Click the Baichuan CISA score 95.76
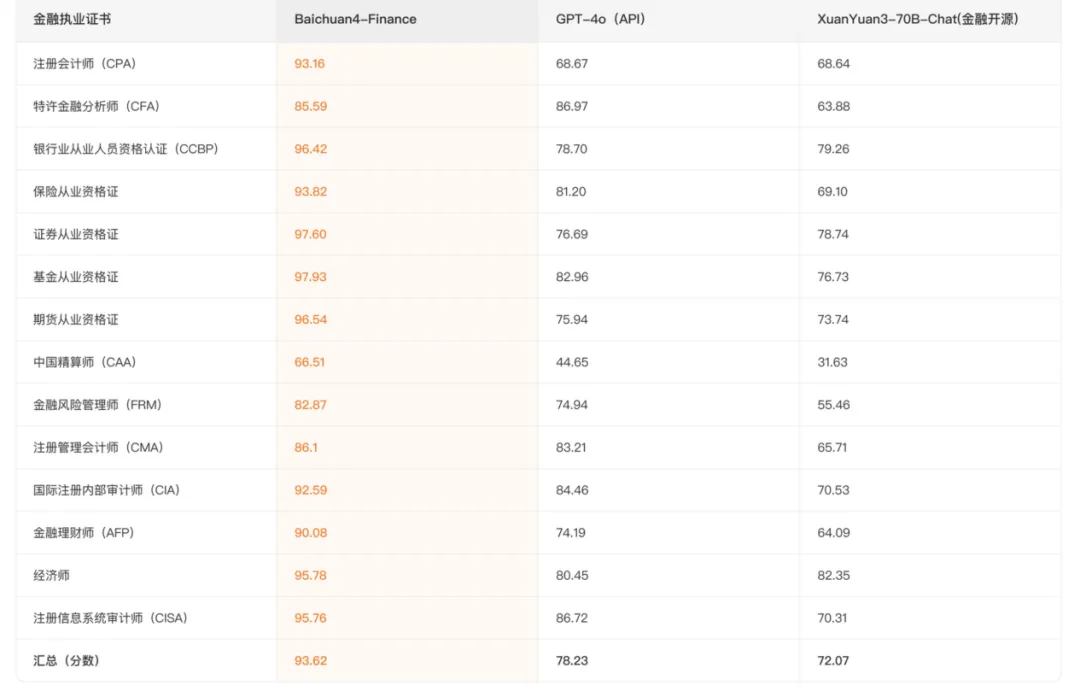 click(x=311, y=619)
